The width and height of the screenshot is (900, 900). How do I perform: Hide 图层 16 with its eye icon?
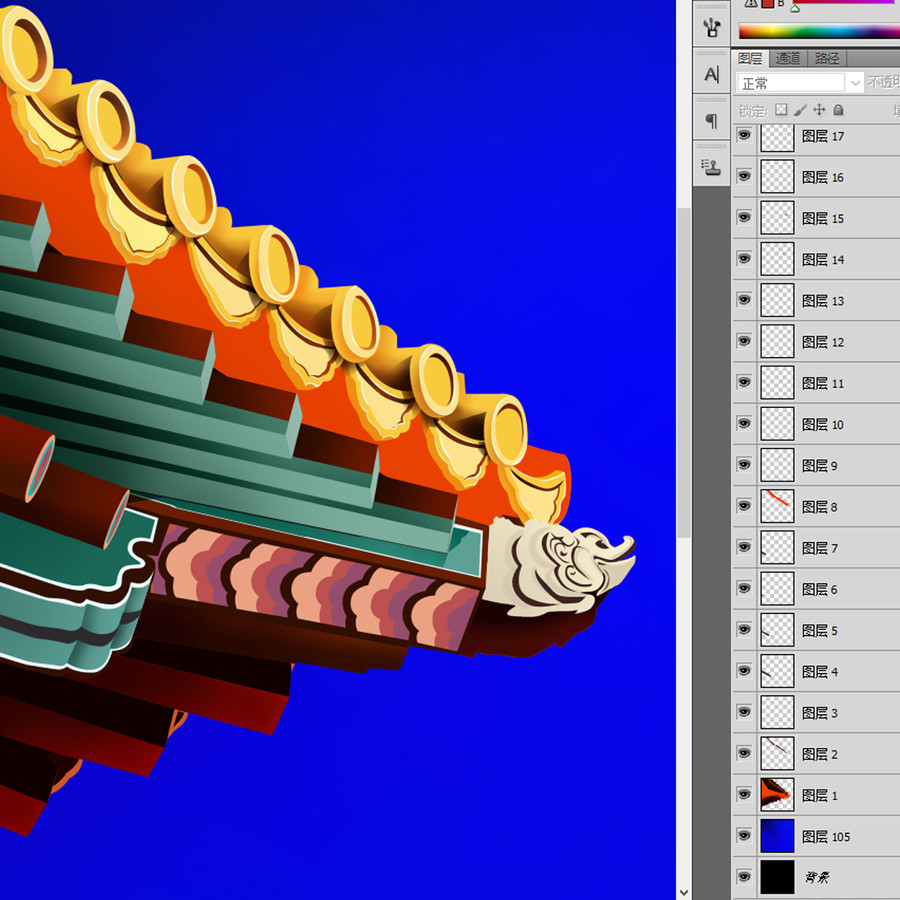click(x=744, y=176)
